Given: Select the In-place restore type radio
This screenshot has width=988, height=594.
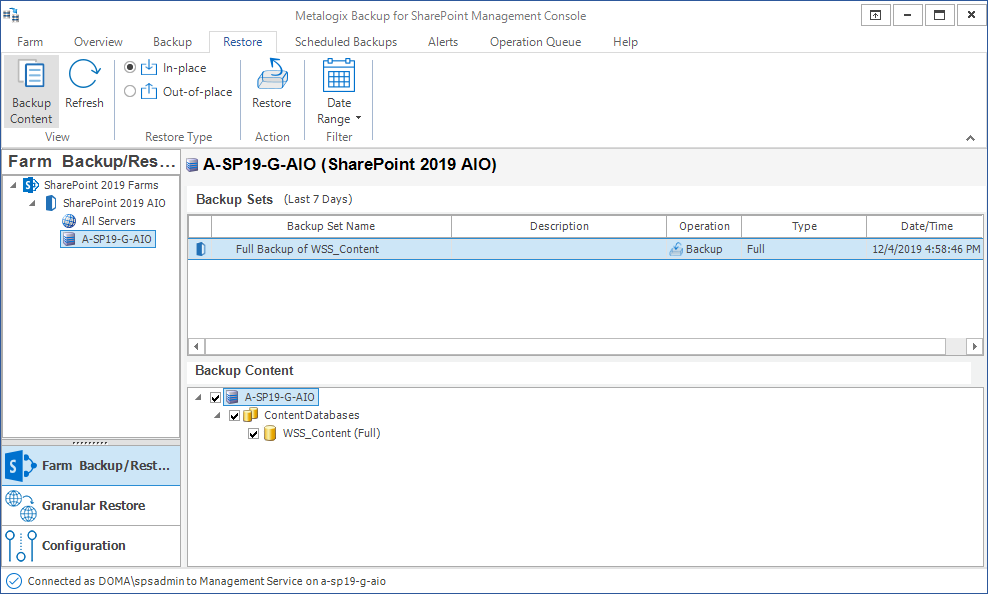Looking at the screenshot, I should click(130, 67).
